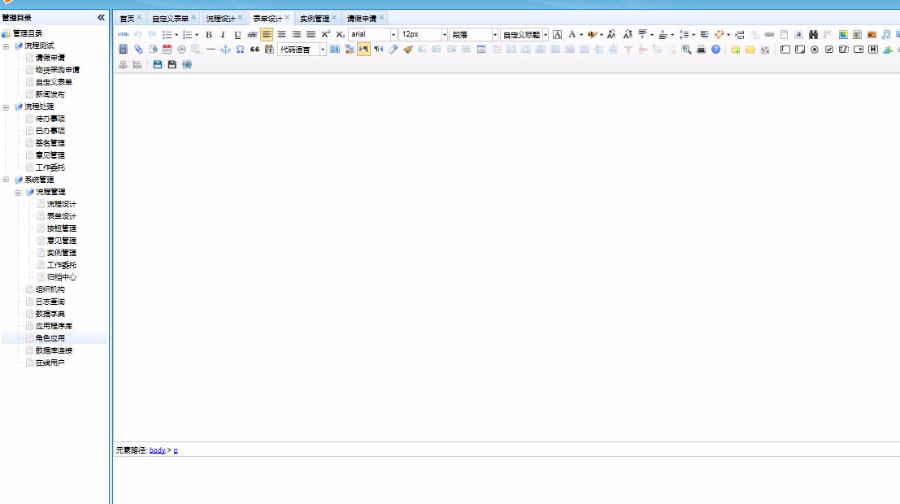Click the print icon in the toolbar

(701, 49)
